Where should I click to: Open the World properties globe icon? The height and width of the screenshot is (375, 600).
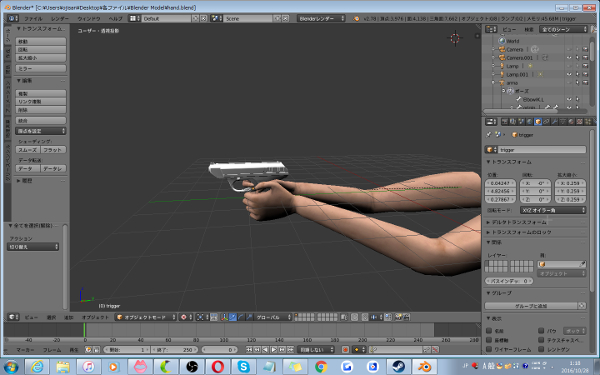coord(530,122)
